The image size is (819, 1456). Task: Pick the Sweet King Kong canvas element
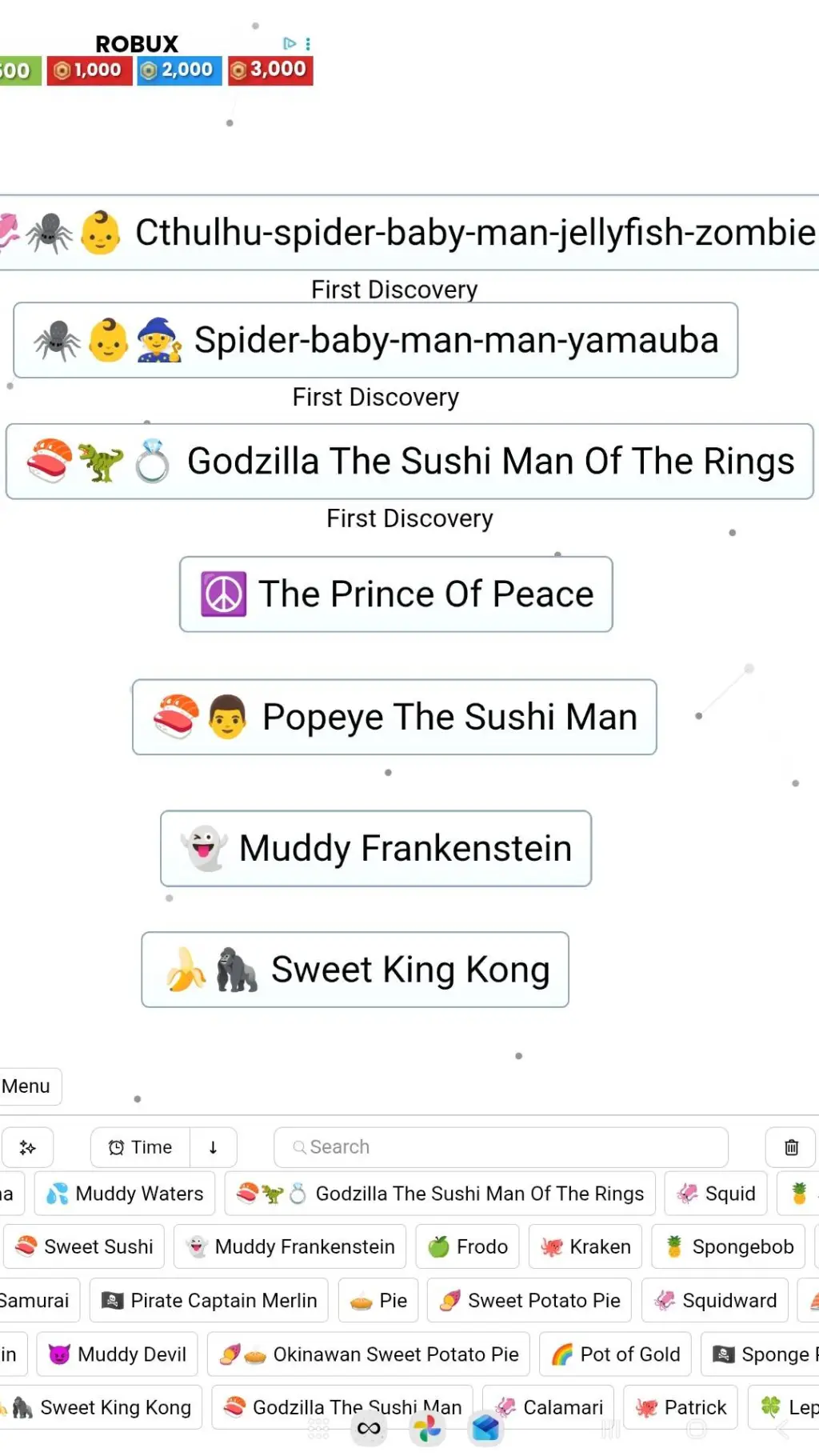click(x=355, y=970)
